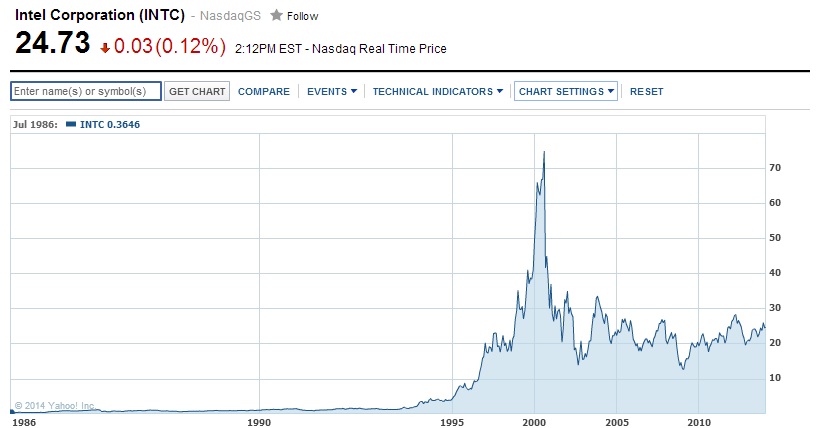The height and width of the screenshot is (428, 823).
Task: Click the 50 y-axis price label
Action: pos(775,238)
